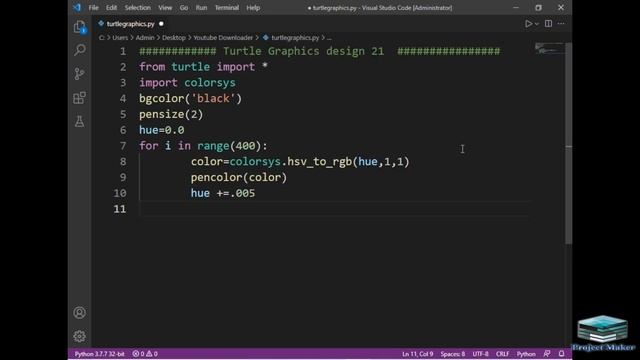Screen dimensions: 640x360
Task: Click the VS Code logo icon
Action: (77, 7)
